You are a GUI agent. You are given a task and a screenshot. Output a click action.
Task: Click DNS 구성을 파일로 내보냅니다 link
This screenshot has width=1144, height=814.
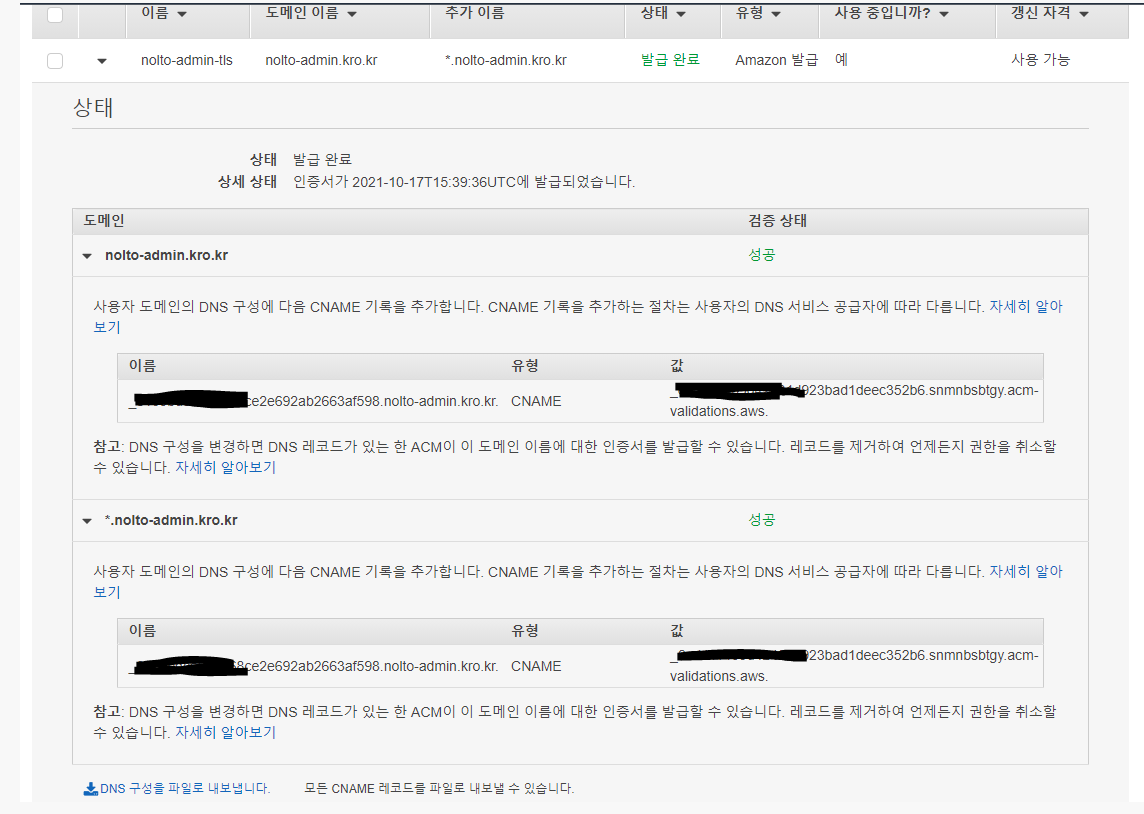tap(185, 788)
